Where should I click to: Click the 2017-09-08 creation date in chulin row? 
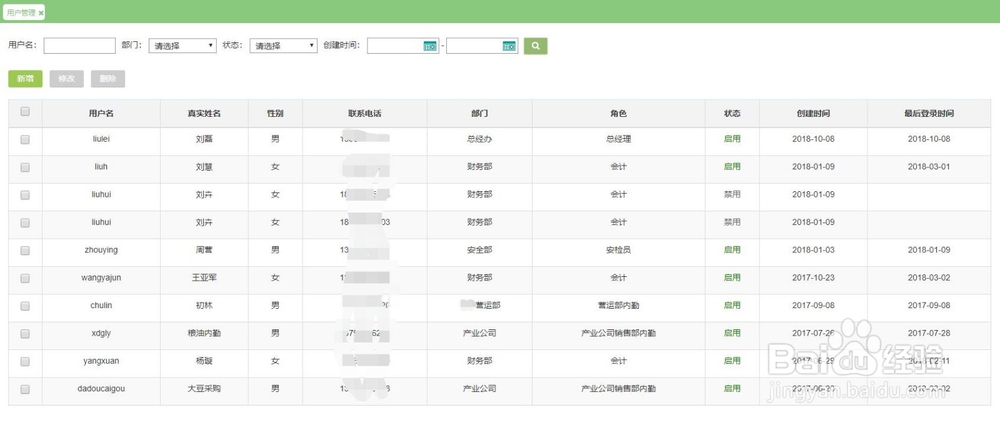[x=813, y=306]
